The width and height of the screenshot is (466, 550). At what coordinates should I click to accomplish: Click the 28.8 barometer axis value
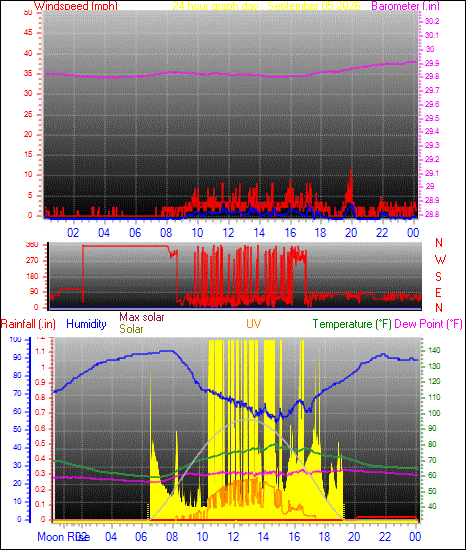pyautogui.click(x=432, y=214)
